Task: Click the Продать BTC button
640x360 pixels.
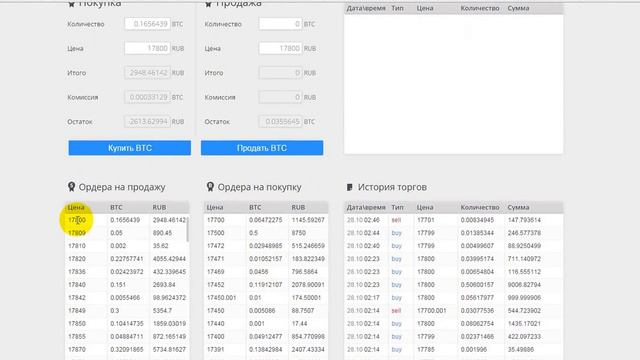Action: tap(262, 148)
